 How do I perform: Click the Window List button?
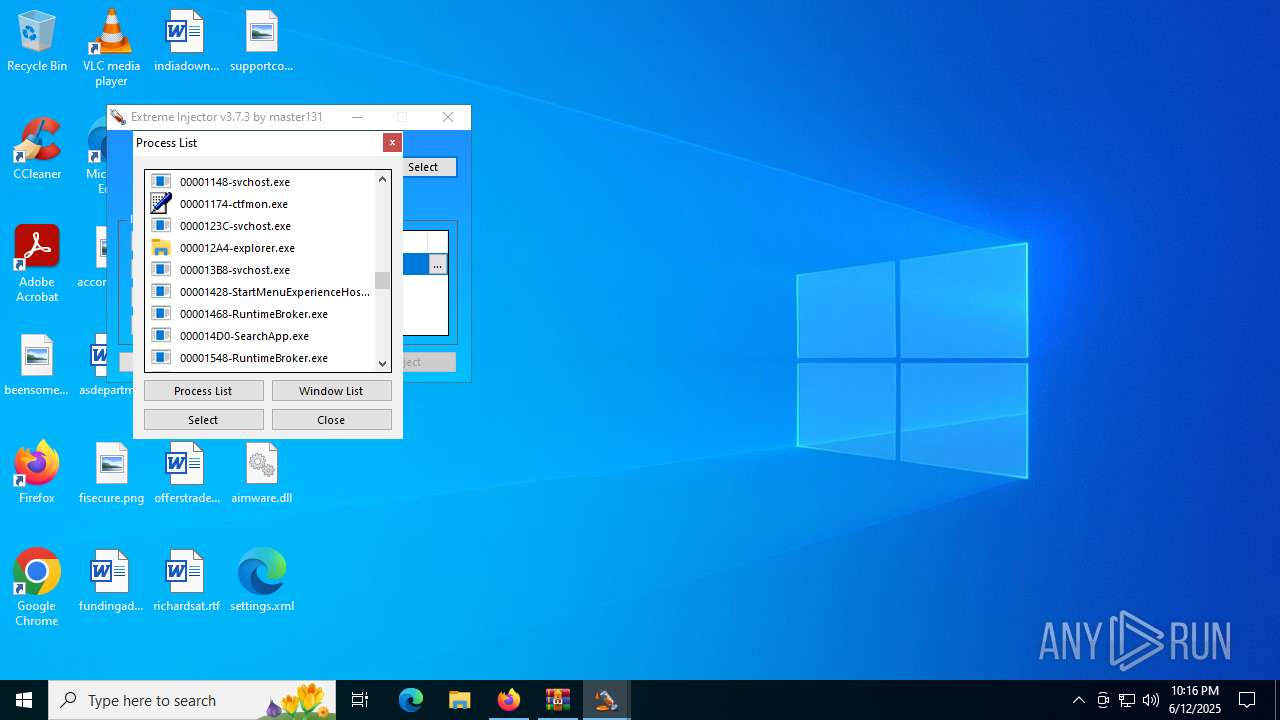[331, 391]
